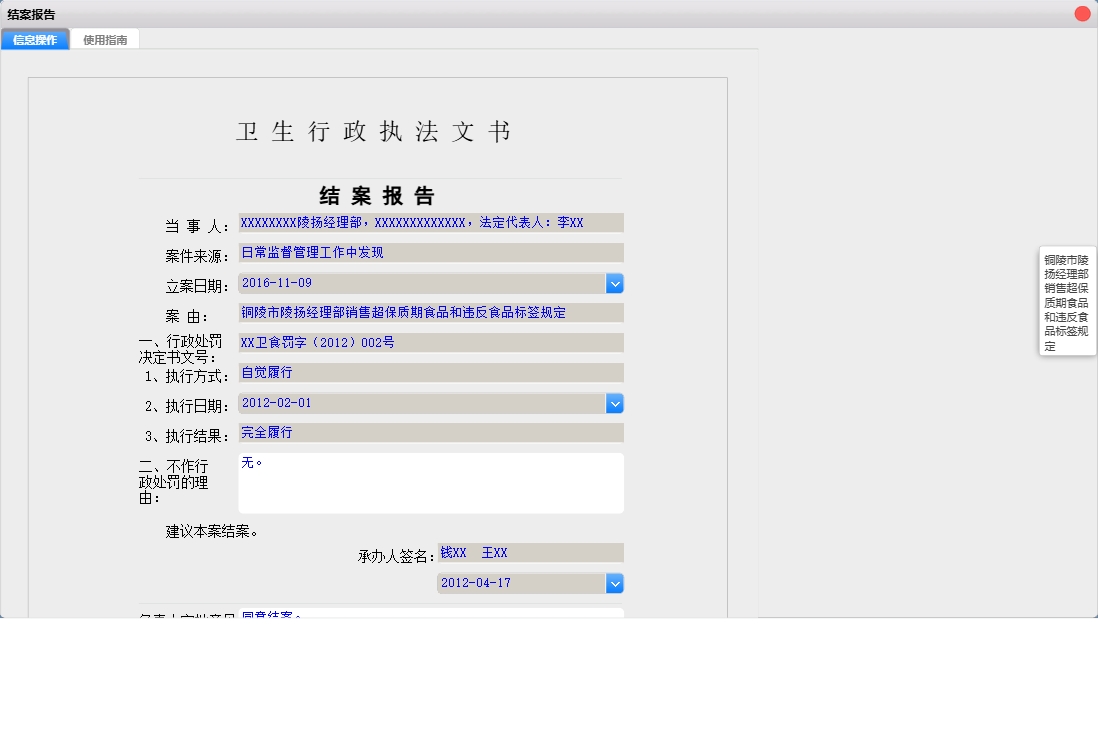Select the 行政处罚决定书文号 document number field
The width and height of the screenshot is (1098, 752).
(430, 342)
